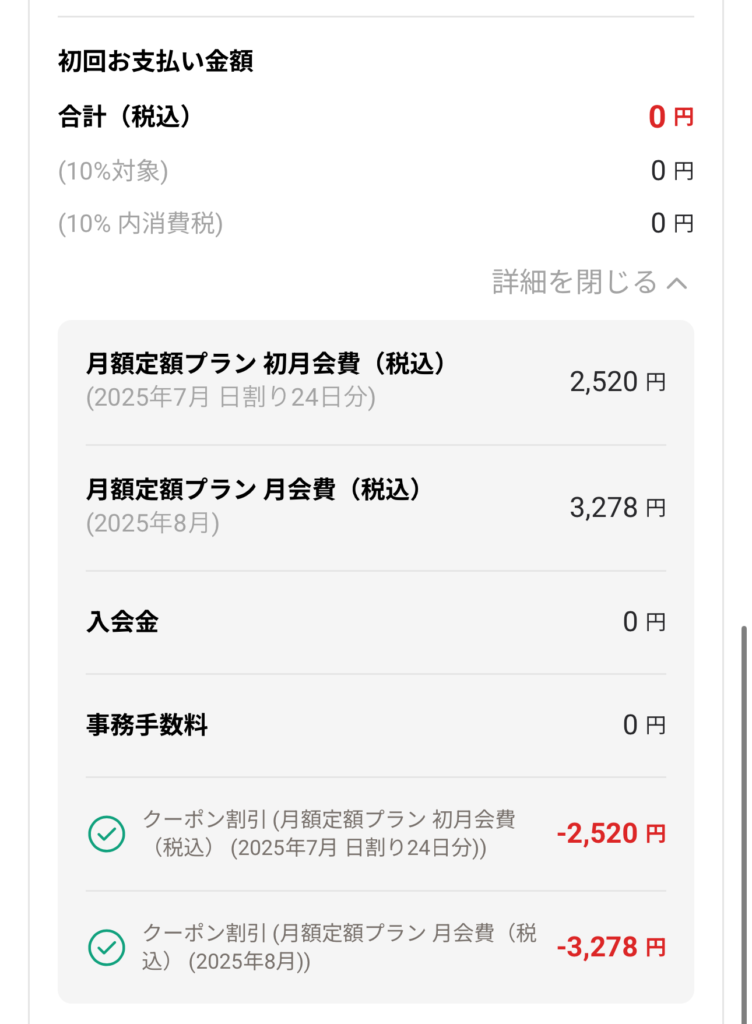Select the 月額定額プラン 初月会費 row label
The width and height of the screenshot is (752, 1024).
point(266,364)
